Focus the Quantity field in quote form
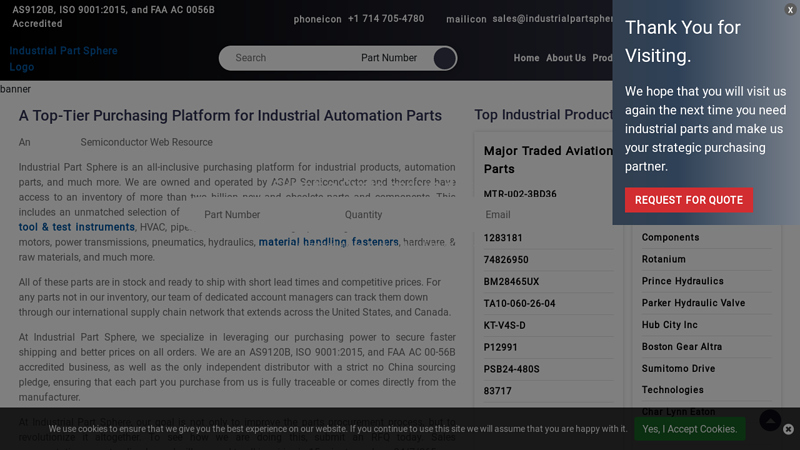800x450 pixels. (x=406, y=215)
